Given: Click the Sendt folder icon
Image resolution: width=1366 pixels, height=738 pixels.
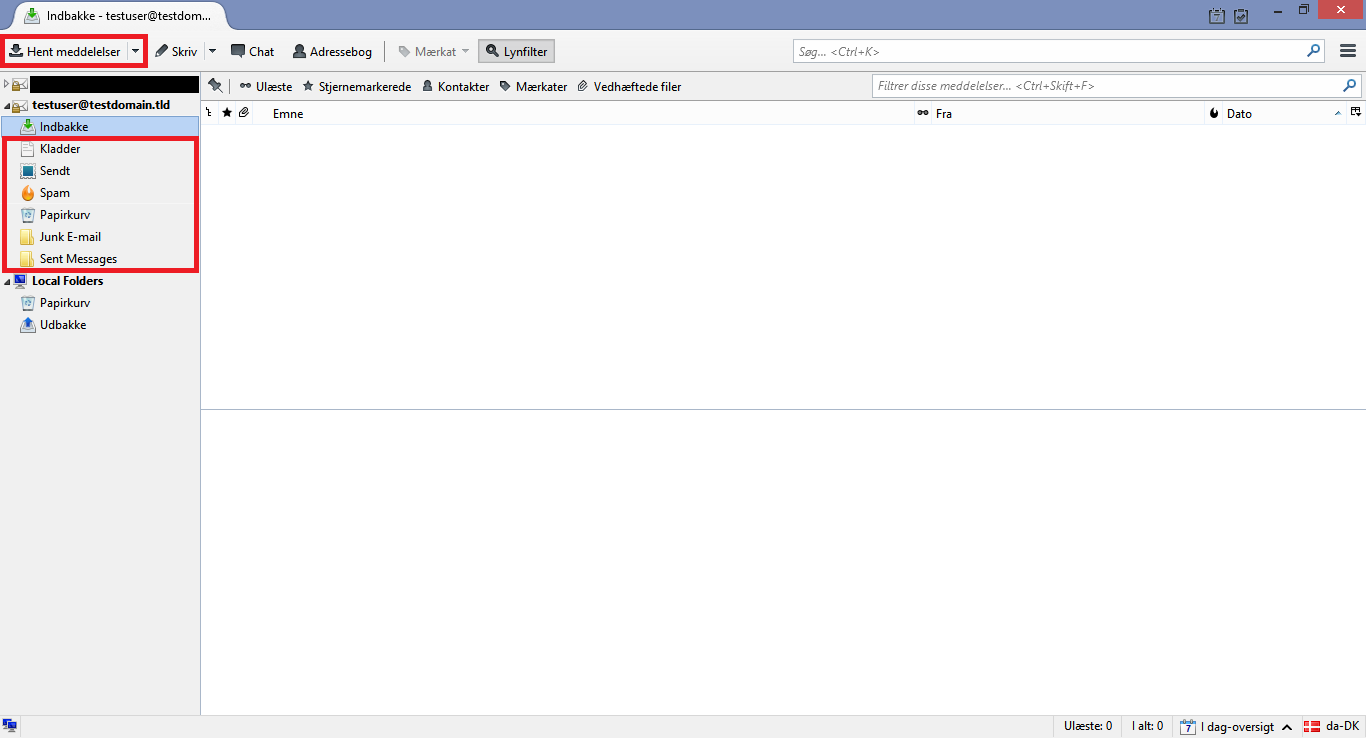Looking at the screenshot, I should point(28,171).
